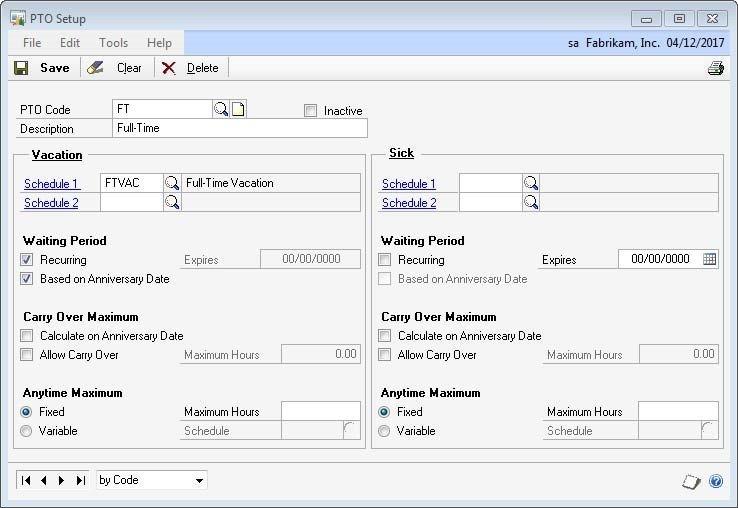Open the Sick Expires calendar picker
This screenshot has height=508, width=738.
coord(709,259)
